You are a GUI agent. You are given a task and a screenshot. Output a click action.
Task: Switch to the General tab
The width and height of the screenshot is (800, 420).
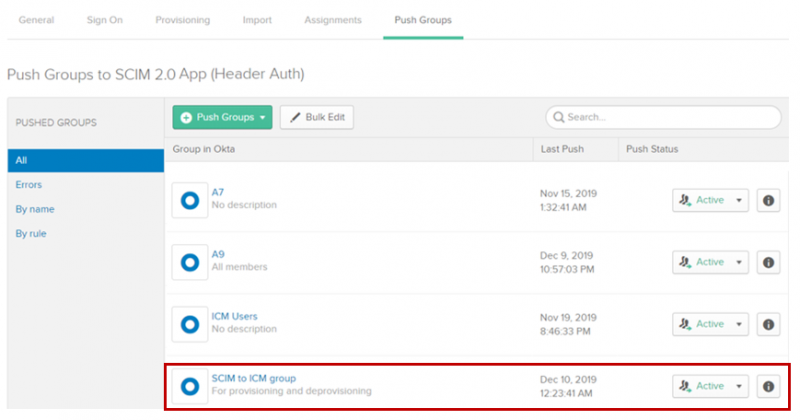point(36,20)
